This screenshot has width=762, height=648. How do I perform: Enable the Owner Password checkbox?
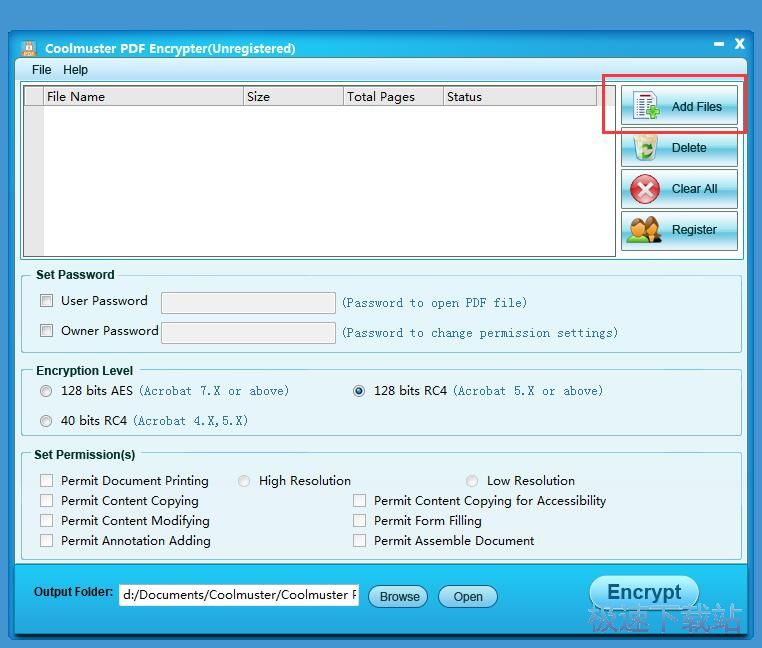pyautogui.click(x=47, y=331)
